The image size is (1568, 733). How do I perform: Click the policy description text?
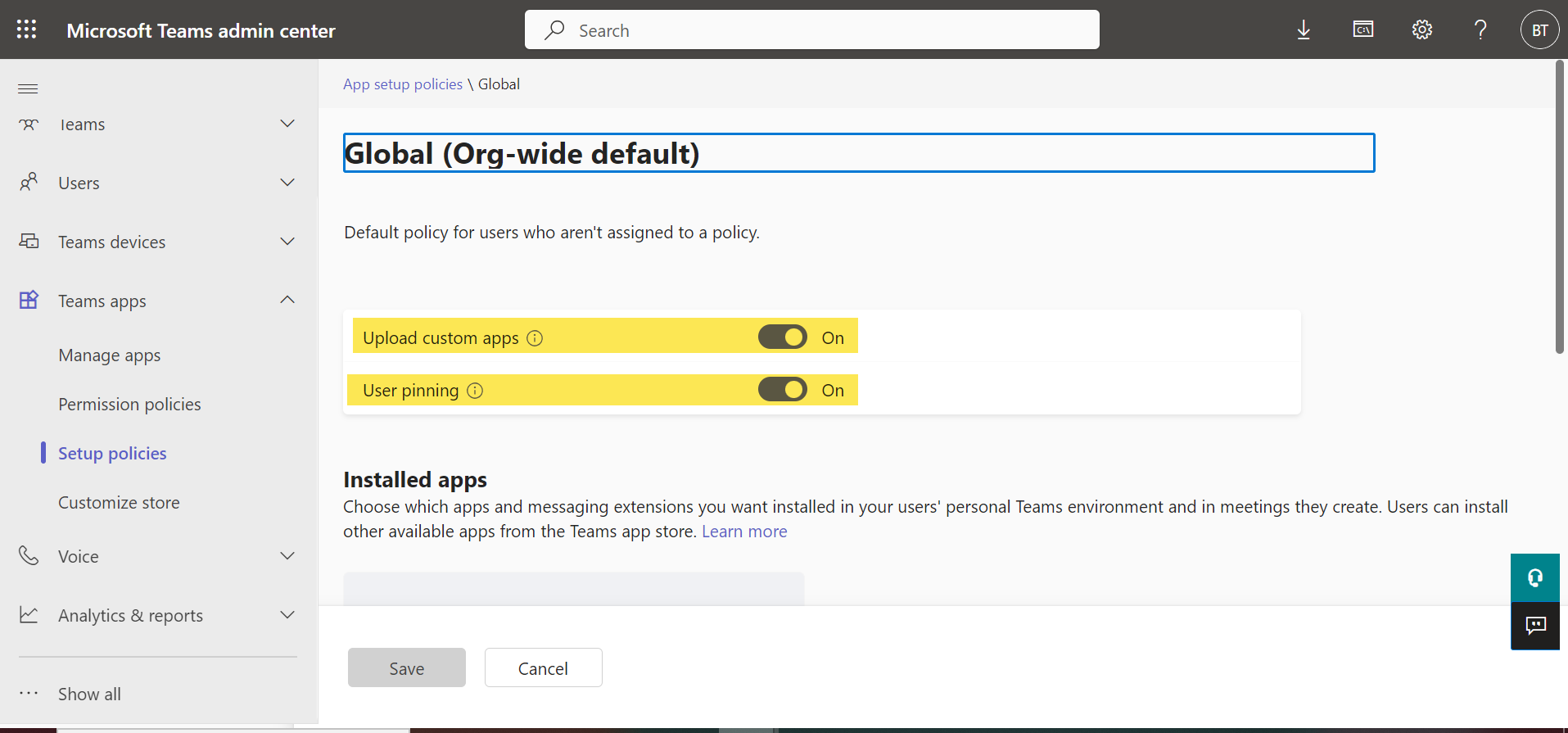(552, 233)
